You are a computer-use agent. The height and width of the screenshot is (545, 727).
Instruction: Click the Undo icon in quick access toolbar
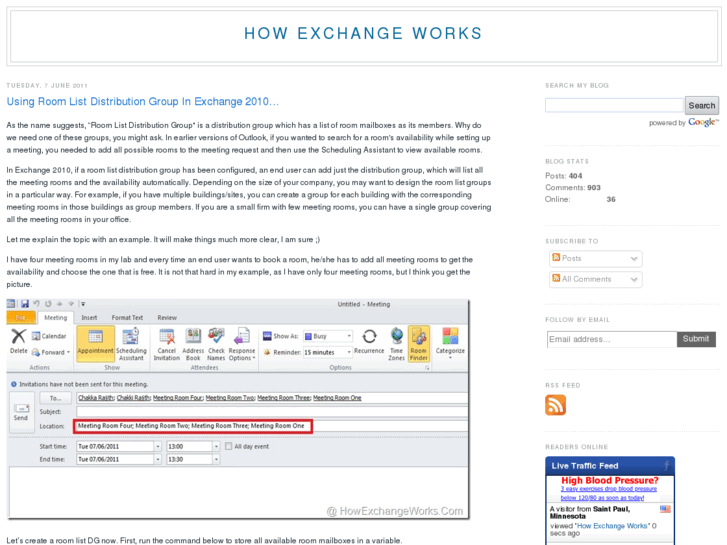[x=36, y=304]
